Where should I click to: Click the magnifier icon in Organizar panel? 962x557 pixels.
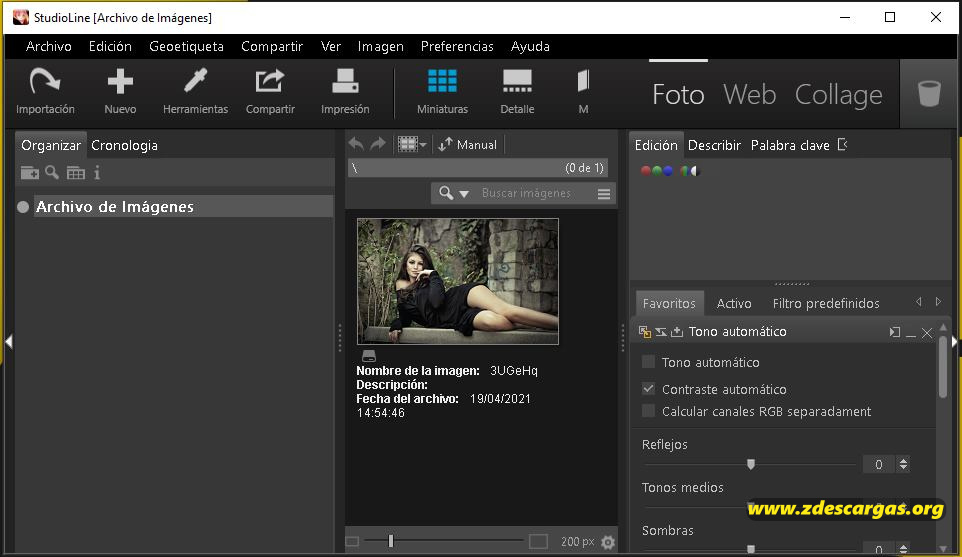52,173
